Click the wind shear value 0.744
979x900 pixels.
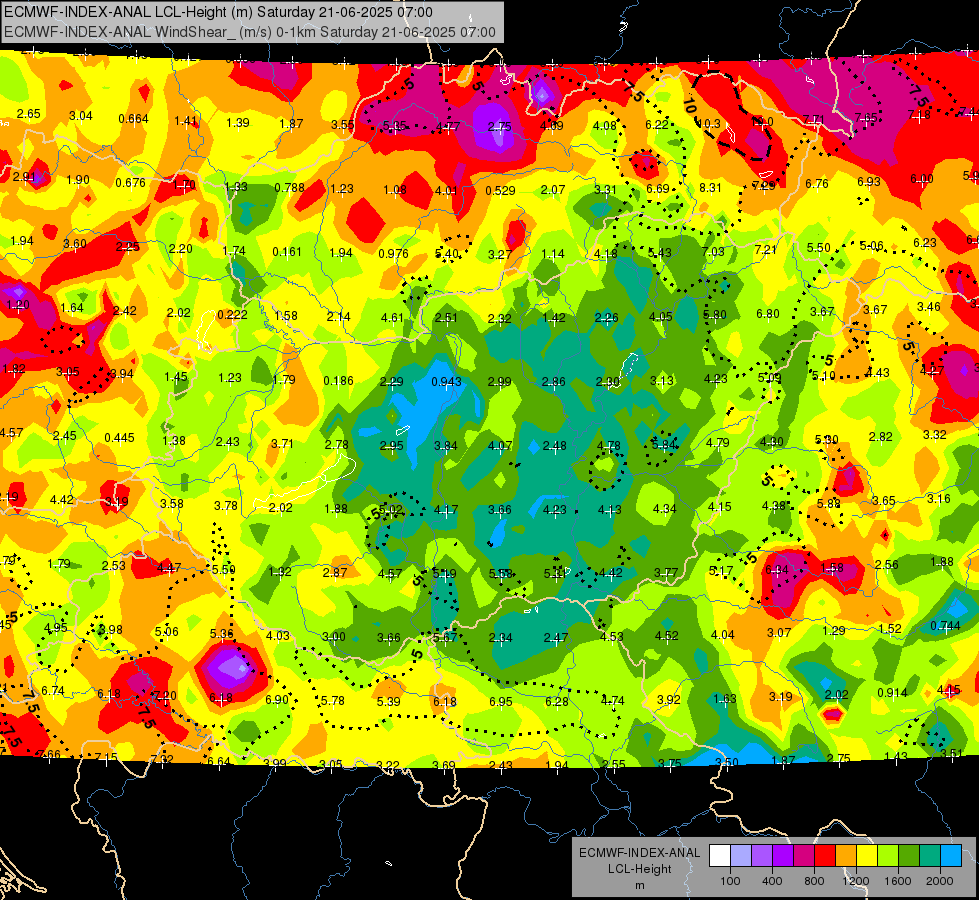[x=945, y=625]
